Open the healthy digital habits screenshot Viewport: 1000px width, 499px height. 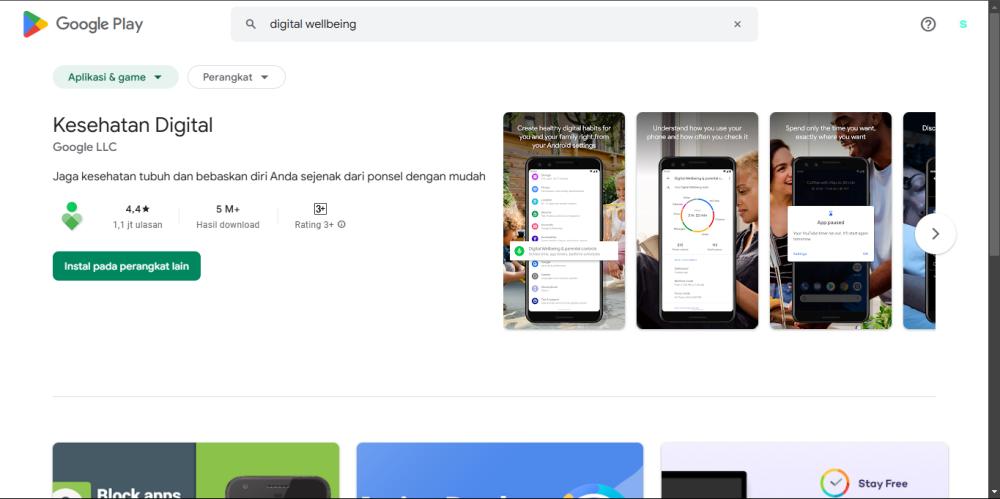coord(564,221)
